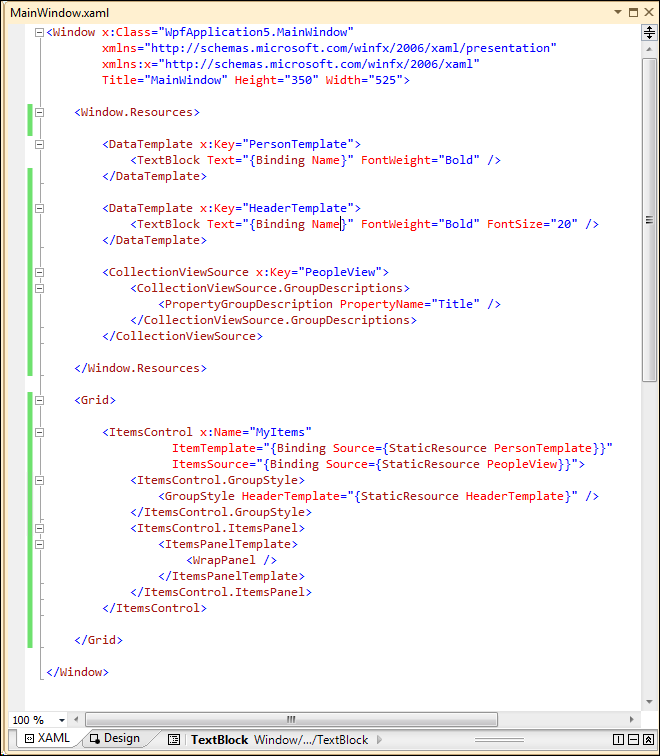The height and width of the screenshot is (756, 660).
Task: Click the WrapPanel element
Action: coord(231,560)
